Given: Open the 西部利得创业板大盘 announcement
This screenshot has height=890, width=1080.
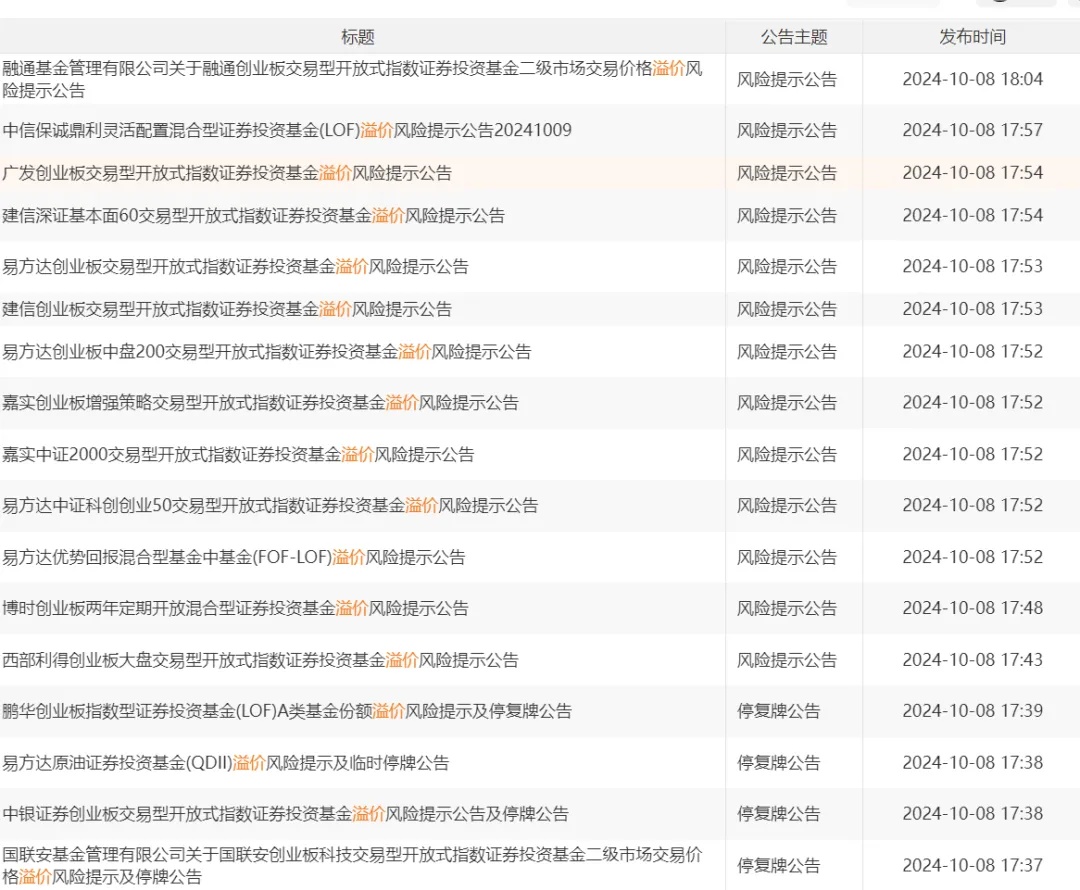Looking at the screenshot, I should pyautogui.click(x=260, y=660).
